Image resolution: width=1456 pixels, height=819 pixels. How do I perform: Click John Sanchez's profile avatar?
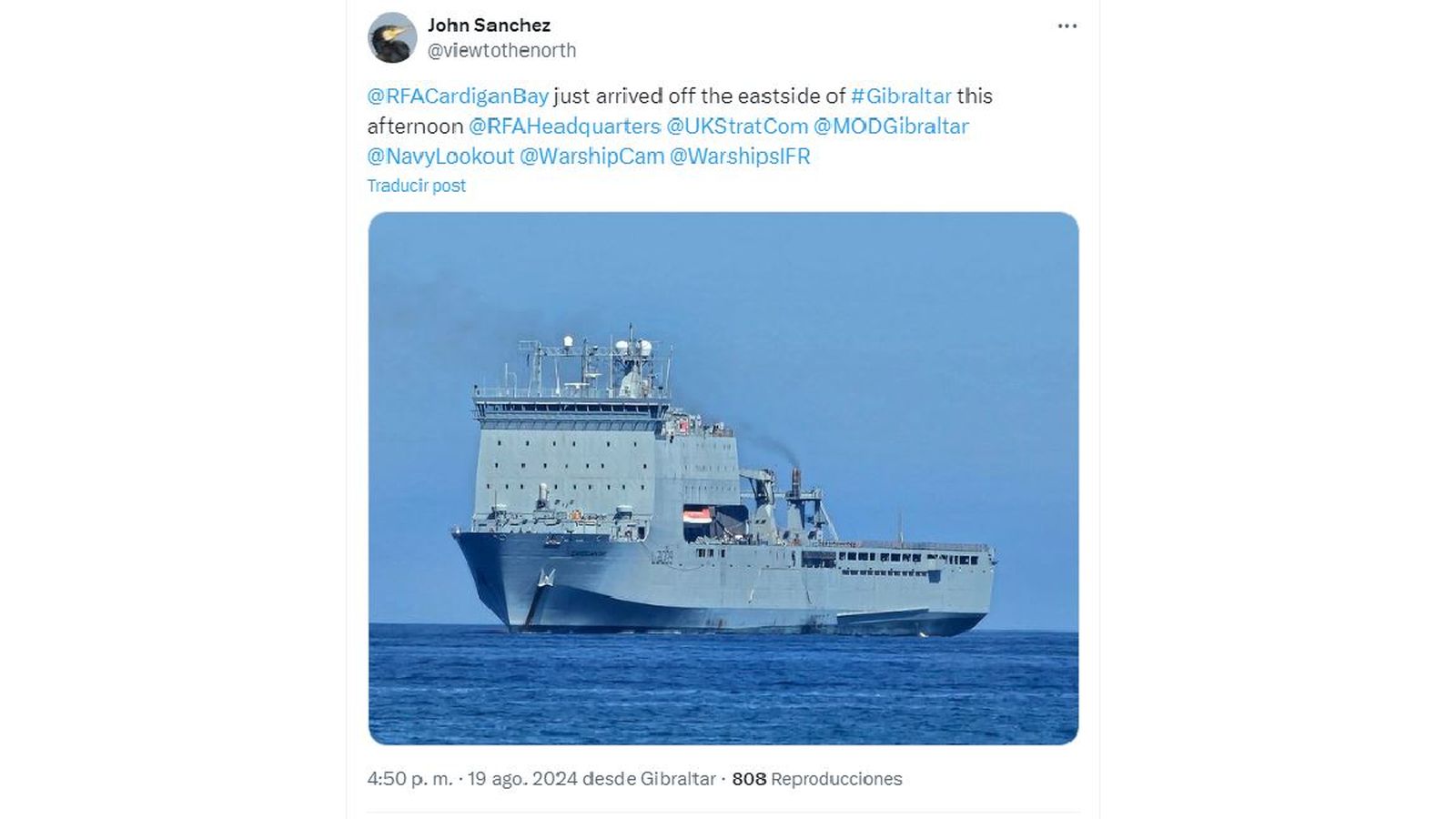[x=392, y=37]
